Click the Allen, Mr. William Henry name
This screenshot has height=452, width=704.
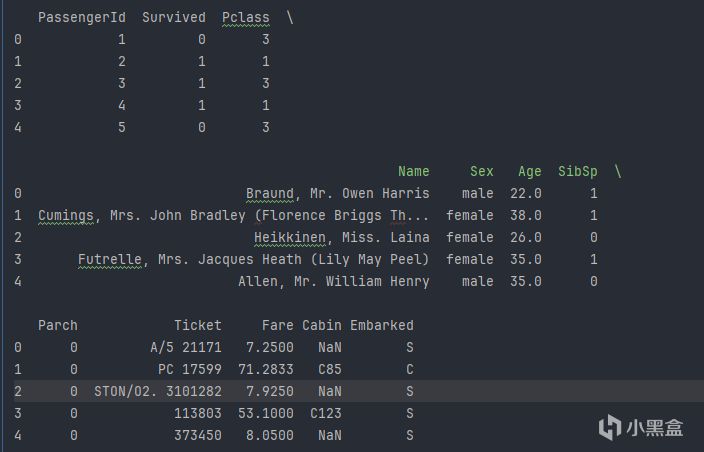pos(334,281)
